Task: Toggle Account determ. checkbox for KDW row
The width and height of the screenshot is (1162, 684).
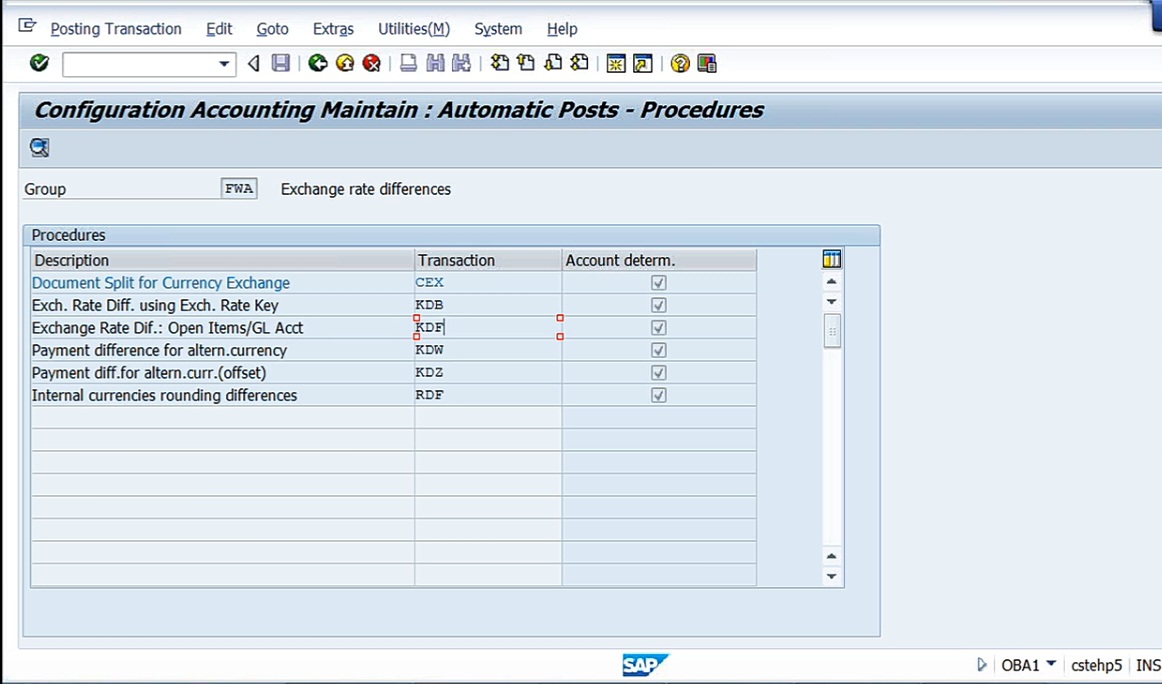Action: (658, 350)
